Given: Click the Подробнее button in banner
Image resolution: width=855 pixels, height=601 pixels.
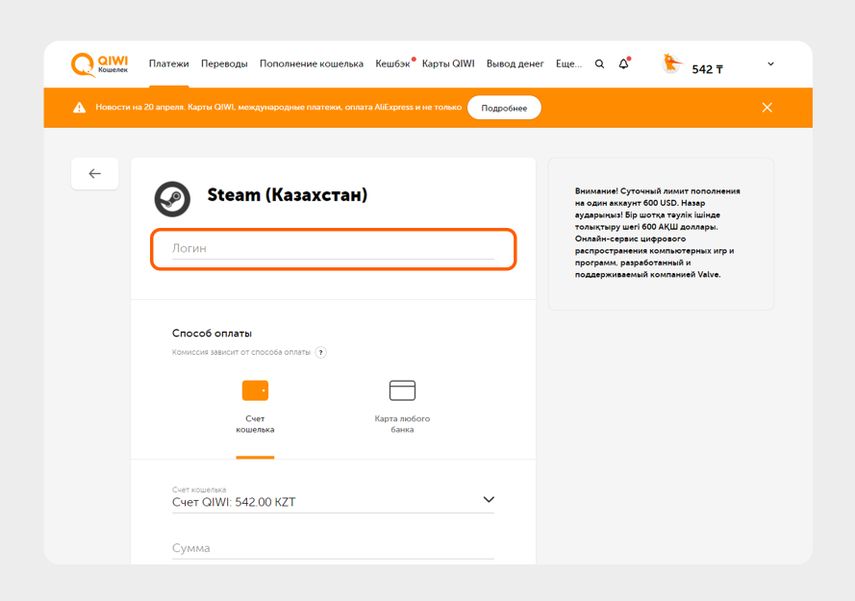Looking at the screenshot, I should (x=504, y=108).
